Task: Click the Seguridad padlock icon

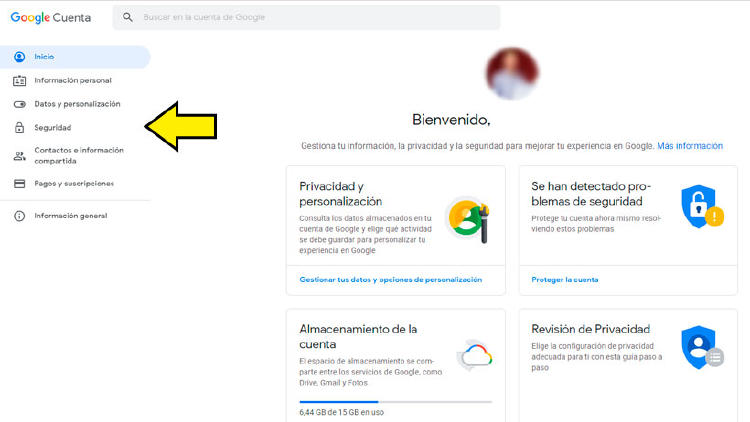Action: (19, 128)
